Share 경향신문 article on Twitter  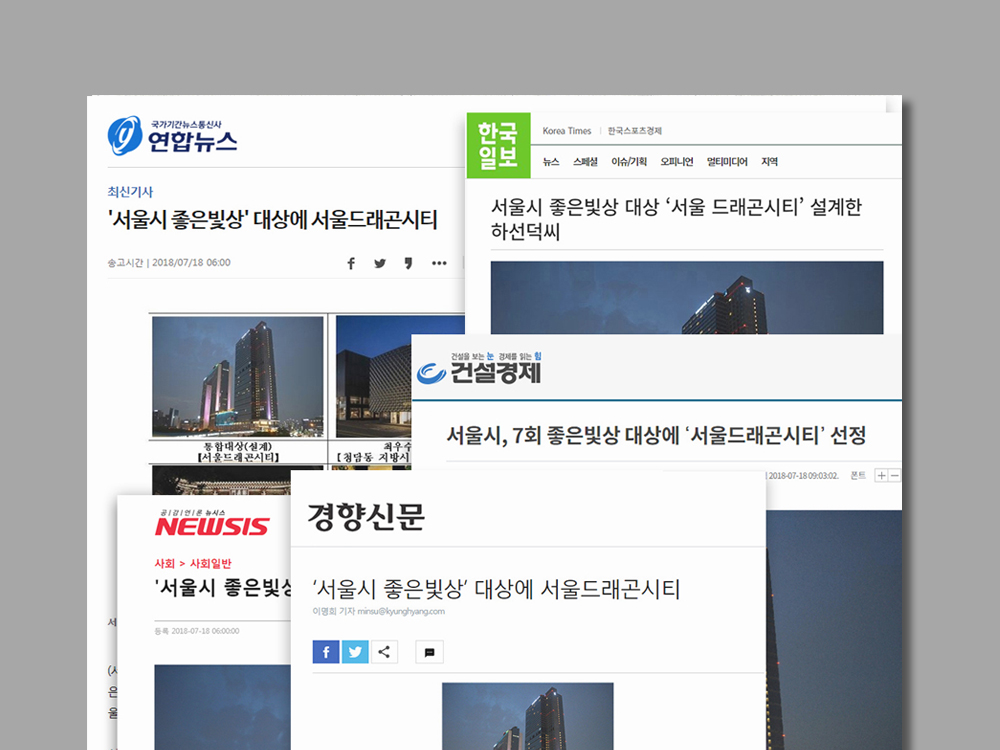(x=355, y=652)
